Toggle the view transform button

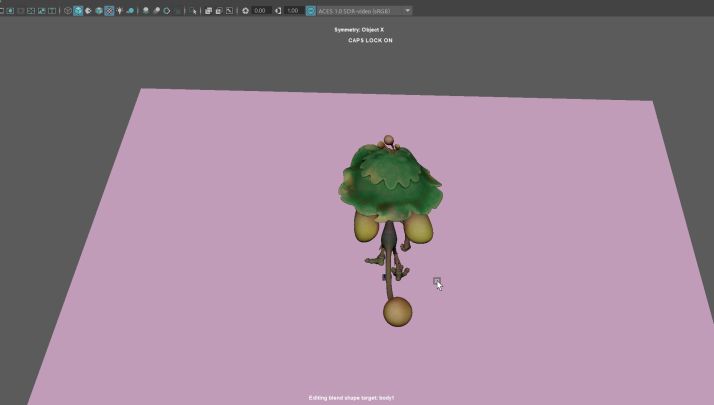click(311, 10)
